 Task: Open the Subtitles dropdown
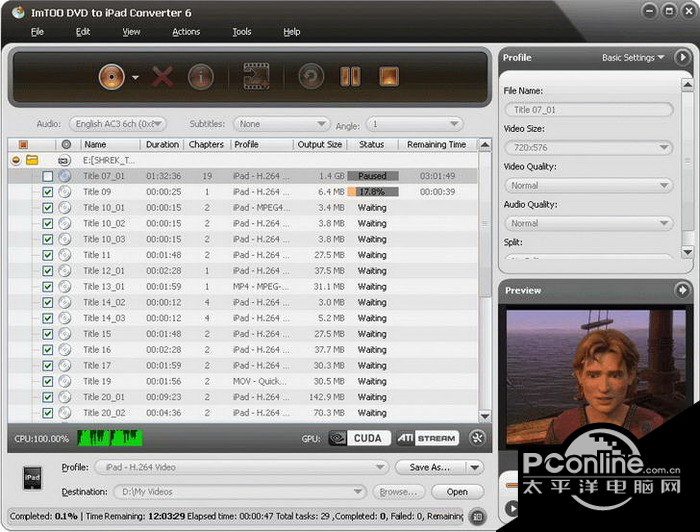[x=282, y=124]
